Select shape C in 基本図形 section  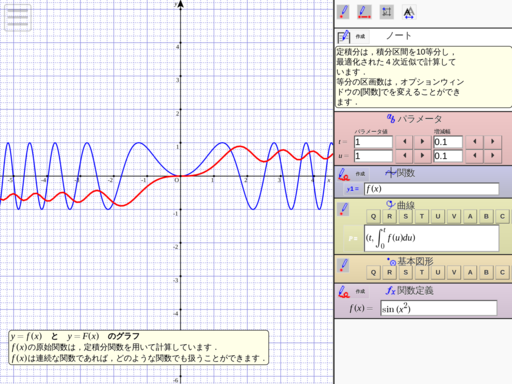(x=502, y=272)
